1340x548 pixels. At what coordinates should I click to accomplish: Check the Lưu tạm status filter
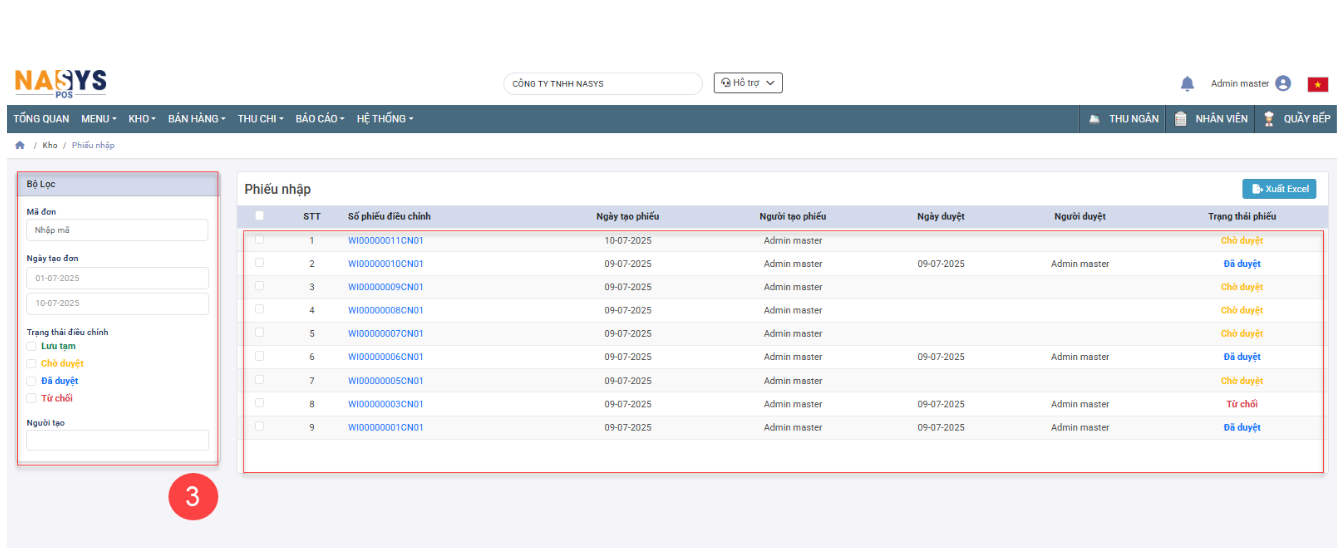[x=31, y=346]
